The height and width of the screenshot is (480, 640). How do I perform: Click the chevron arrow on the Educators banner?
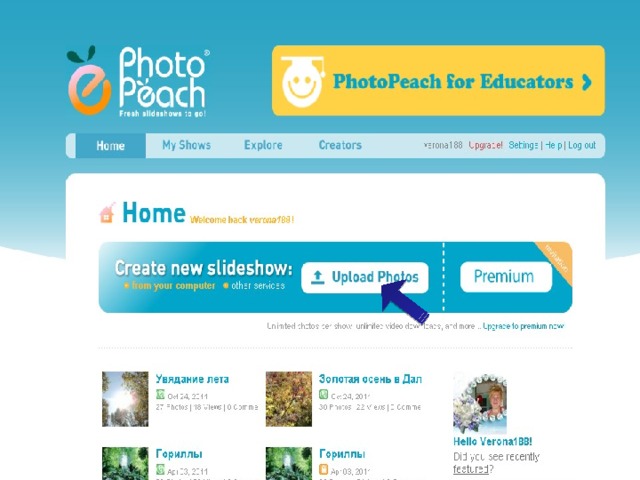[587, 82]
